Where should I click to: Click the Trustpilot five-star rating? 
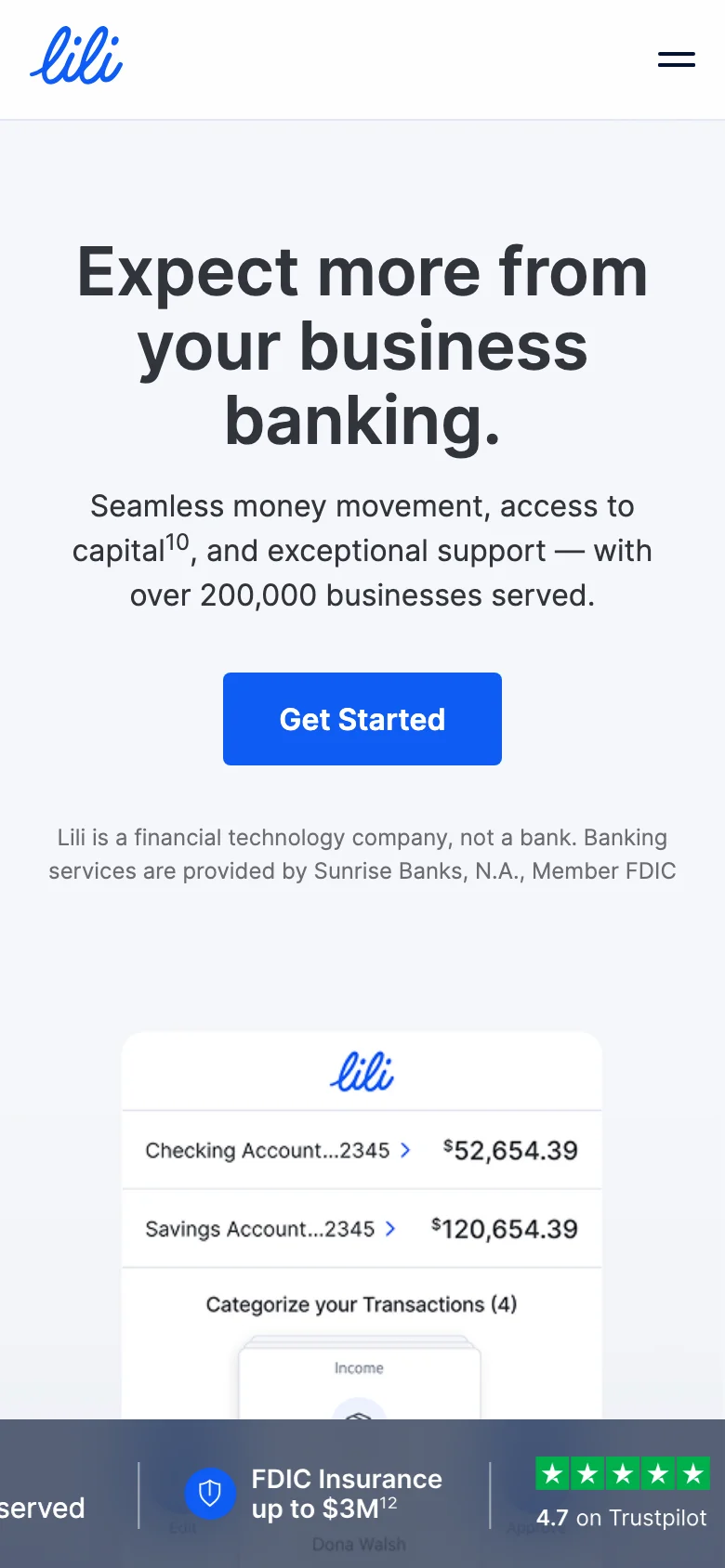point(622,1473)
